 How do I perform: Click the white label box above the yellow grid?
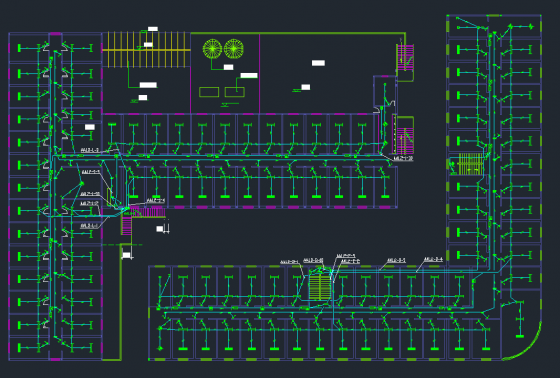point(153,29)
